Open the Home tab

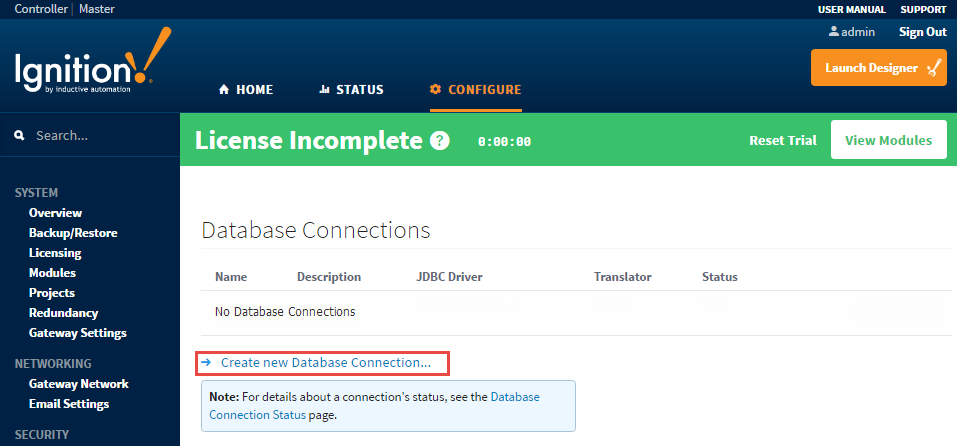tap(246, 90)
